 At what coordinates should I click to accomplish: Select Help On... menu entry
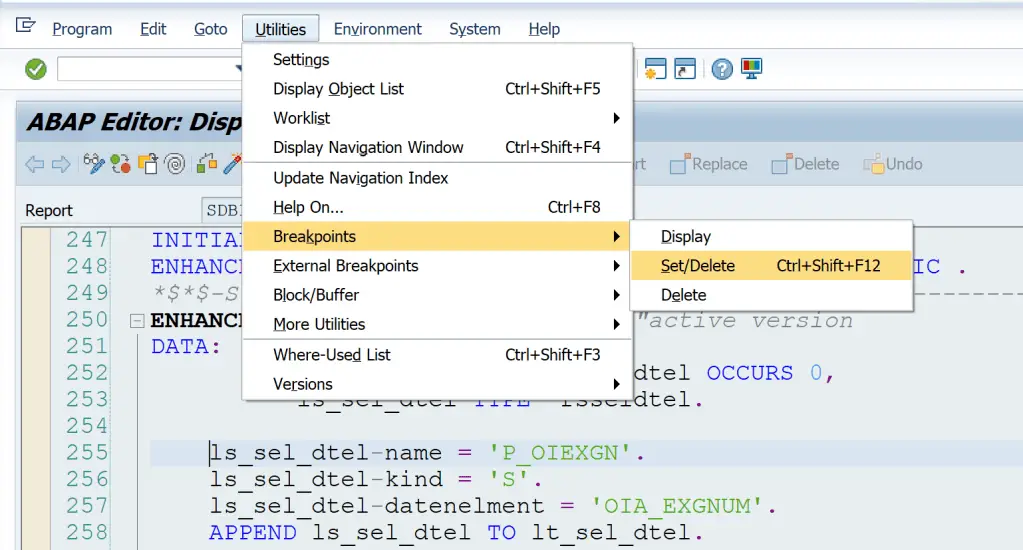[437, 207]
